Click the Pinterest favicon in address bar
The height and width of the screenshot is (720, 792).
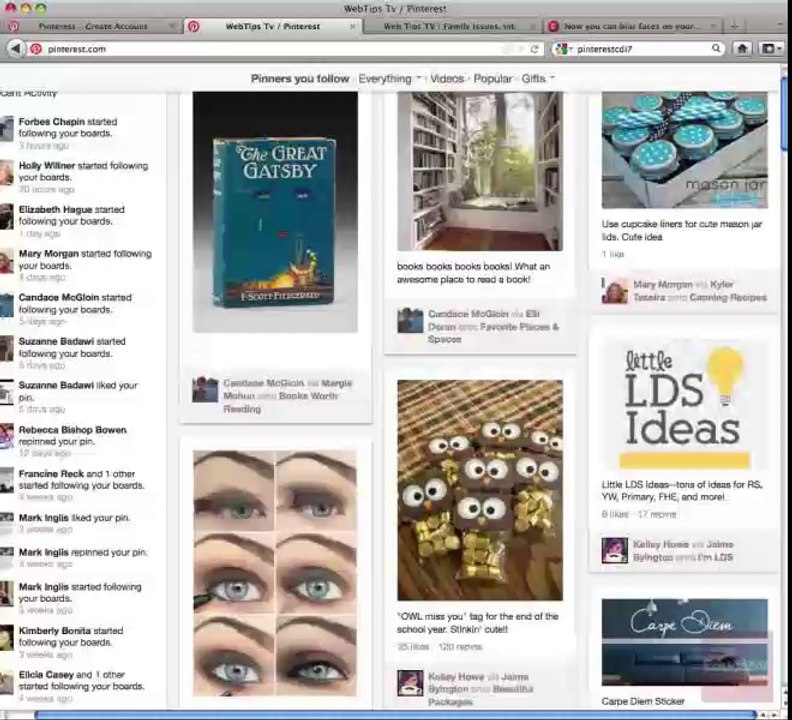click(35, 49)
